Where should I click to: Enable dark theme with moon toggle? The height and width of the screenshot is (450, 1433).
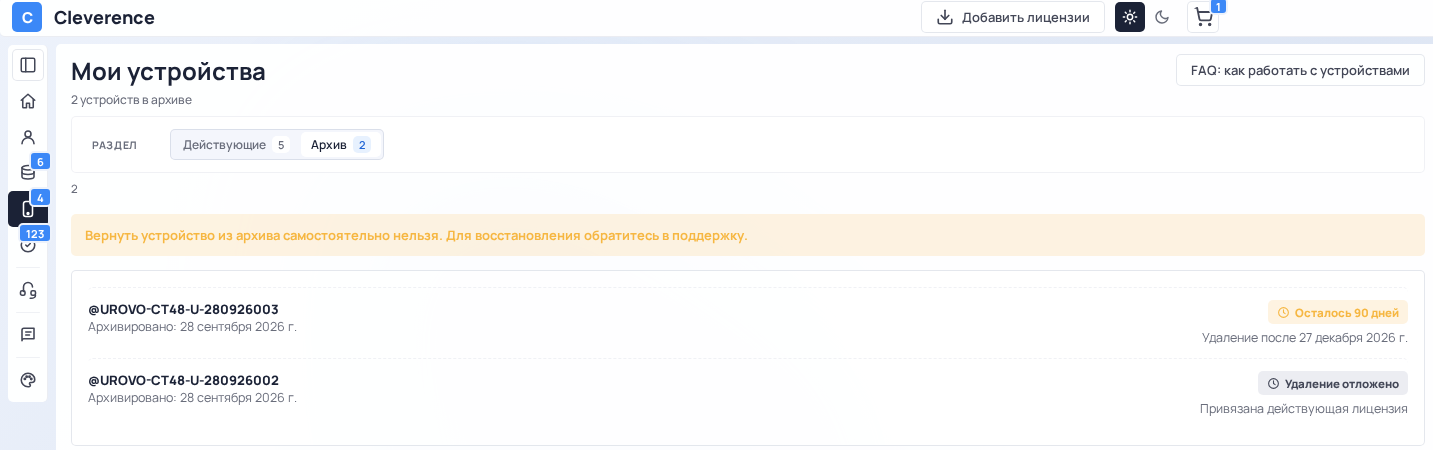pyautogui.click(x=1162, y=17)
